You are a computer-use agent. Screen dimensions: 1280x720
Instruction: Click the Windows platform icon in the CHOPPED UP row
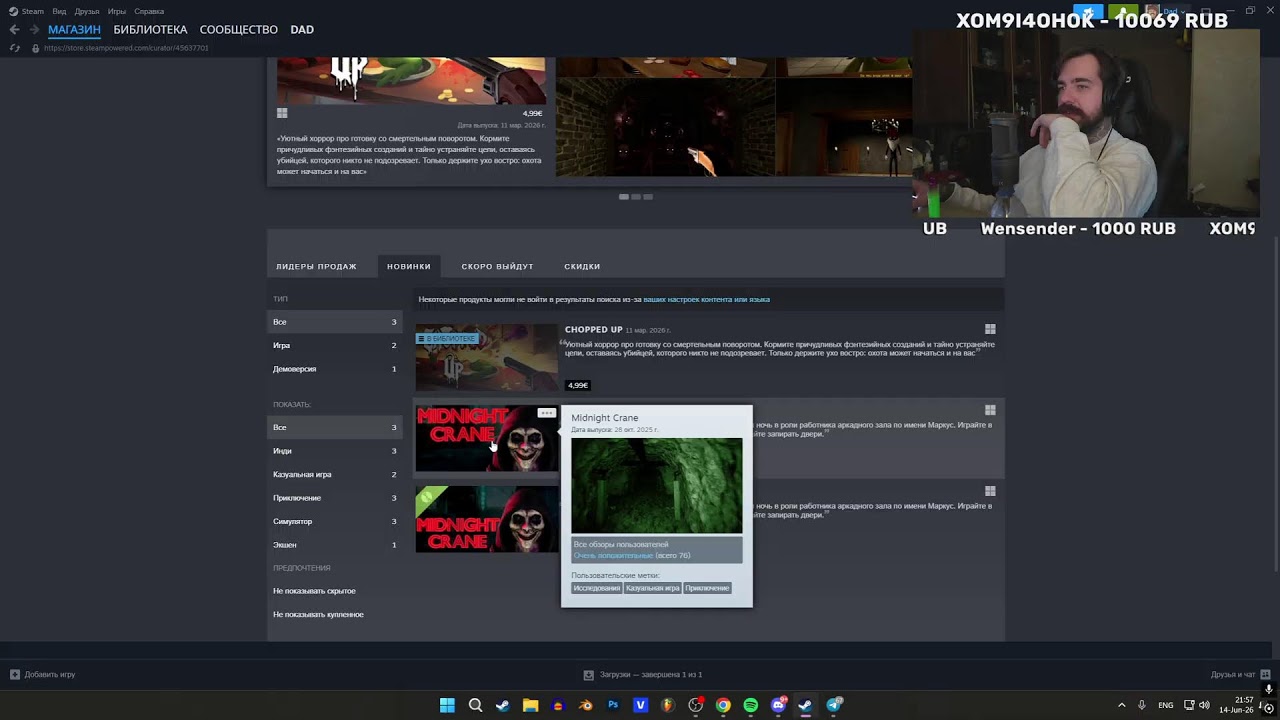[x=990, y=329]
